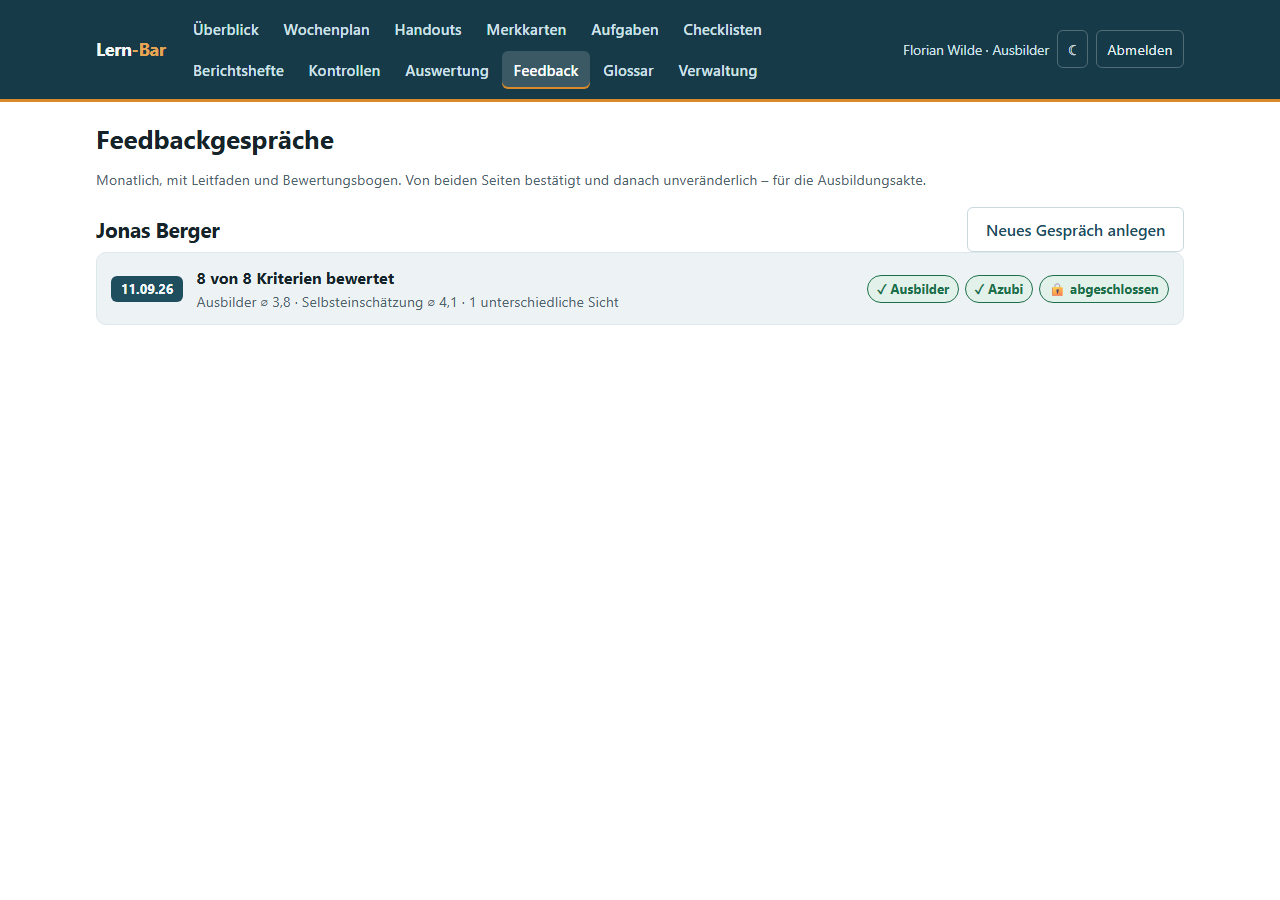This screenshot has width=1280, height=900.
Task: Create a new talk via Neues Gespräch anlegen
Action: click(1075, 230)
